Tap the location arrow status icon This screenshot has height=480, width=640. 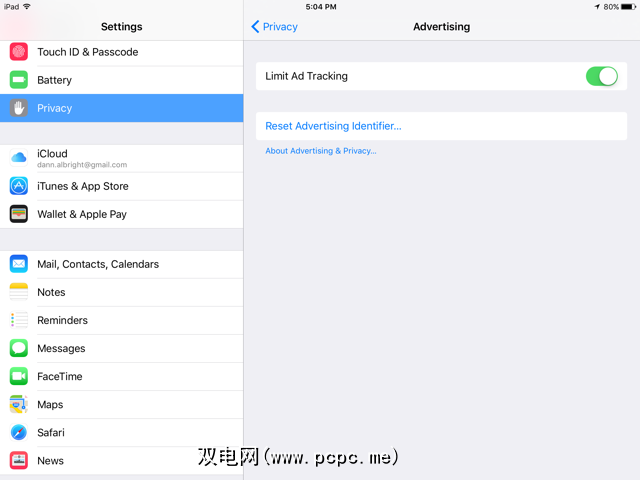pyautogui.click(x=597, y=7)
